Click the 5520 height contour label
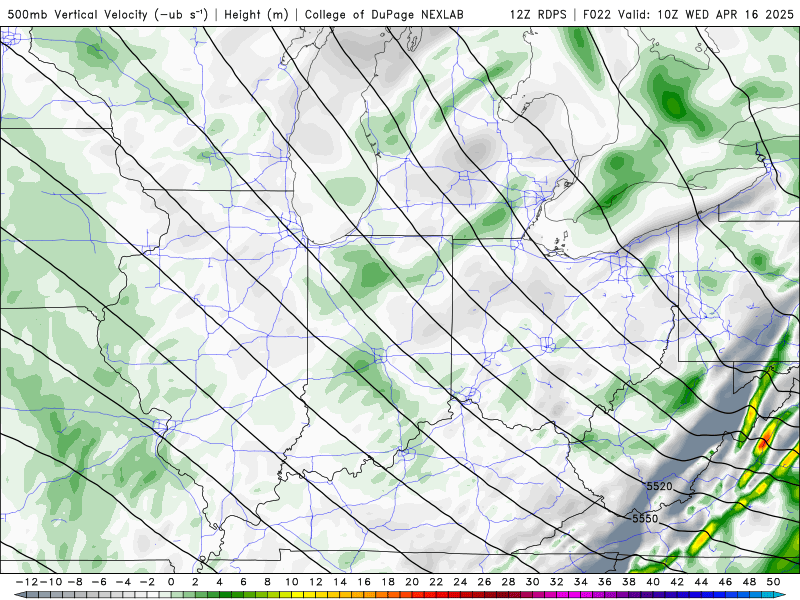Image resolution: width=800 pixels, height=600 pixels. (660, 486)
